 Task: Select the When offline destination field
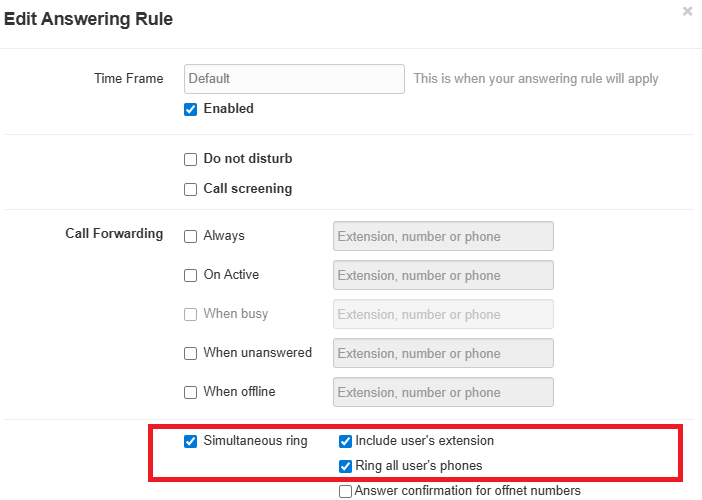(443, 392)
